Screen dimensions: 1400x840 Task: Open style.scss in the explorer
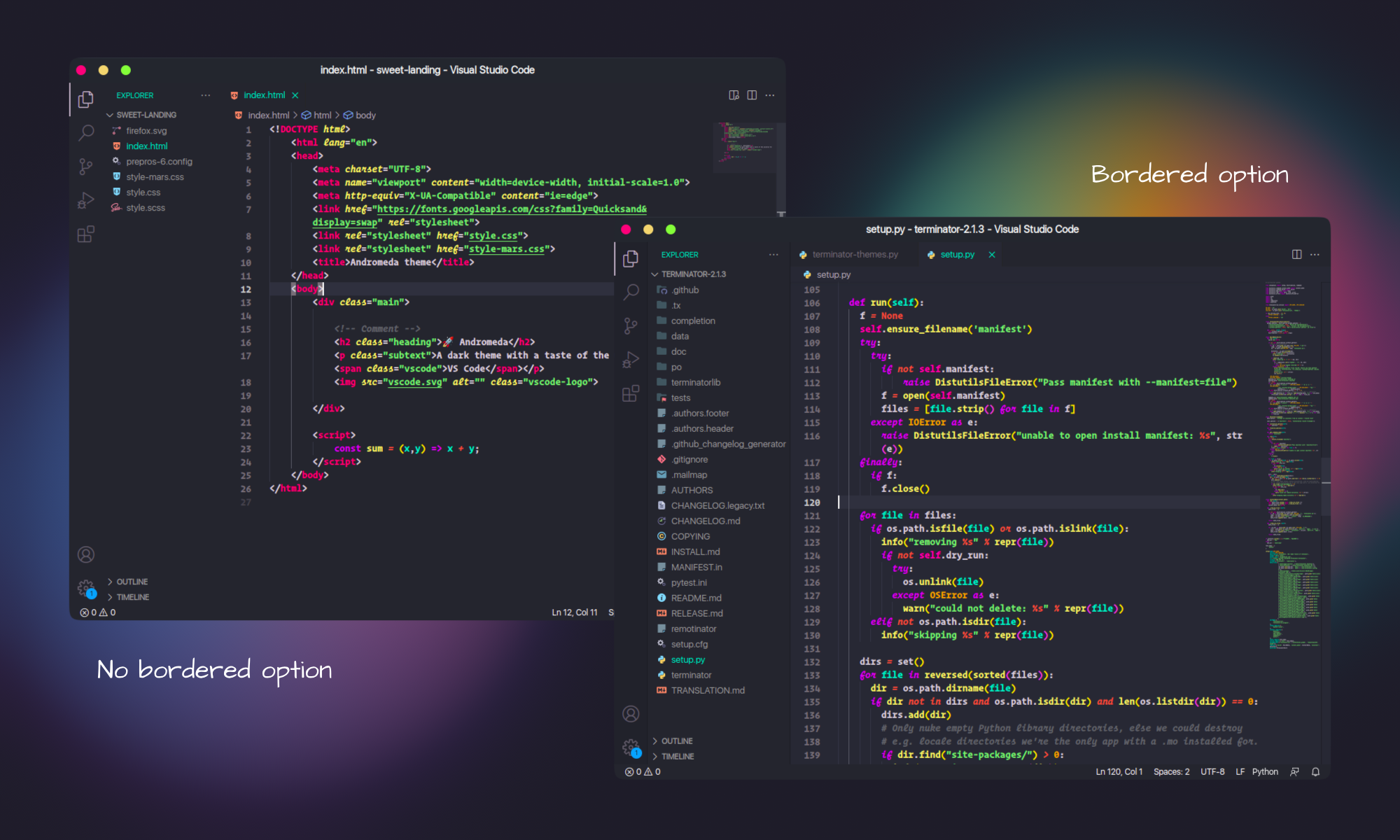coord(146,208)
